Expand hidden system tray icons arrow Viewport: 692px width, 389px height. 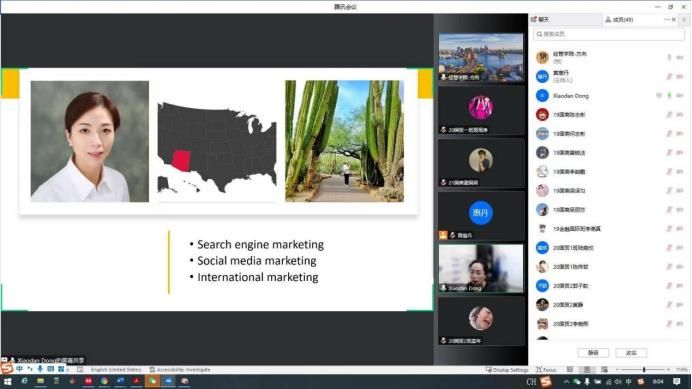(x=566, y=381)
